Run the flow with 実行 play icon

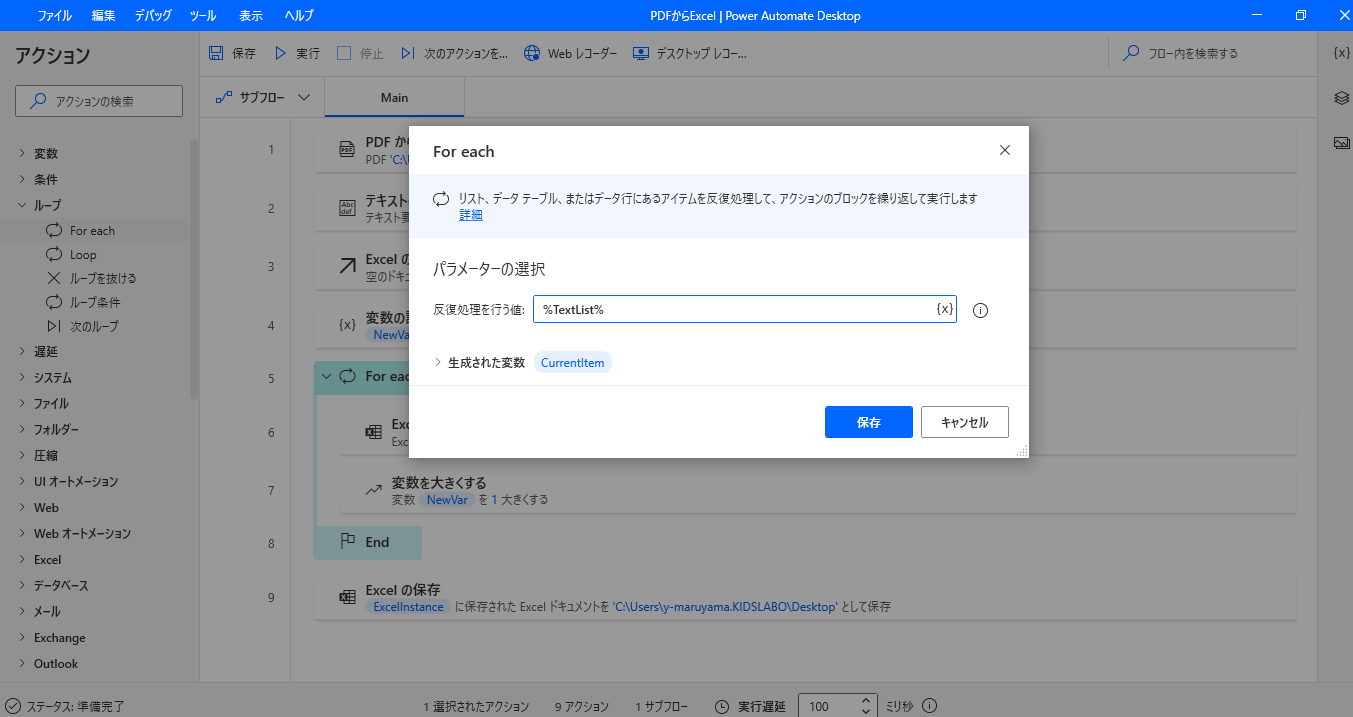click(x=281, y=53)
